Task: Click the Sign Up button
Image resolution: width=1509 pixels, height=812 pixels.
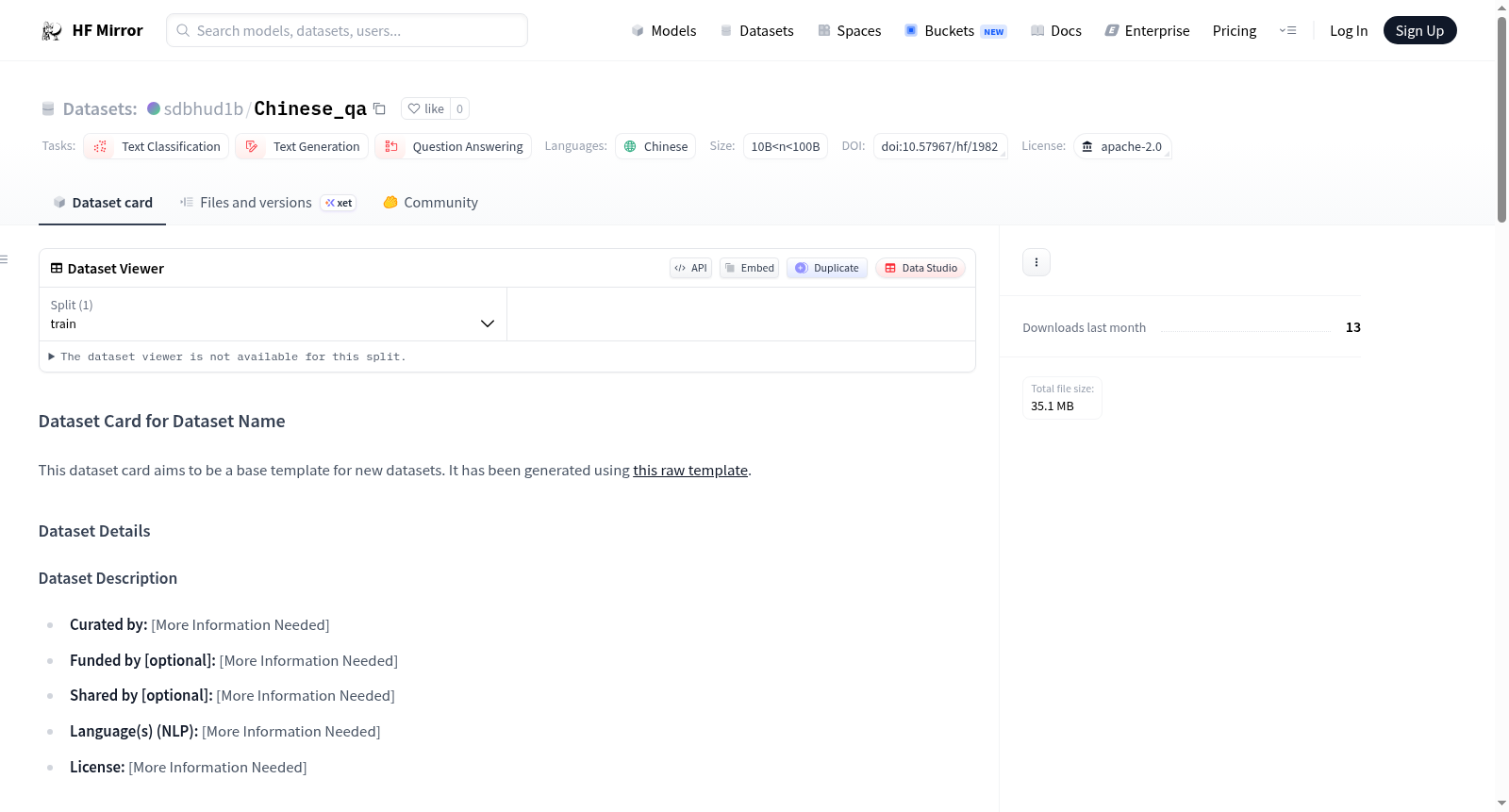Action: (1419, 31)
